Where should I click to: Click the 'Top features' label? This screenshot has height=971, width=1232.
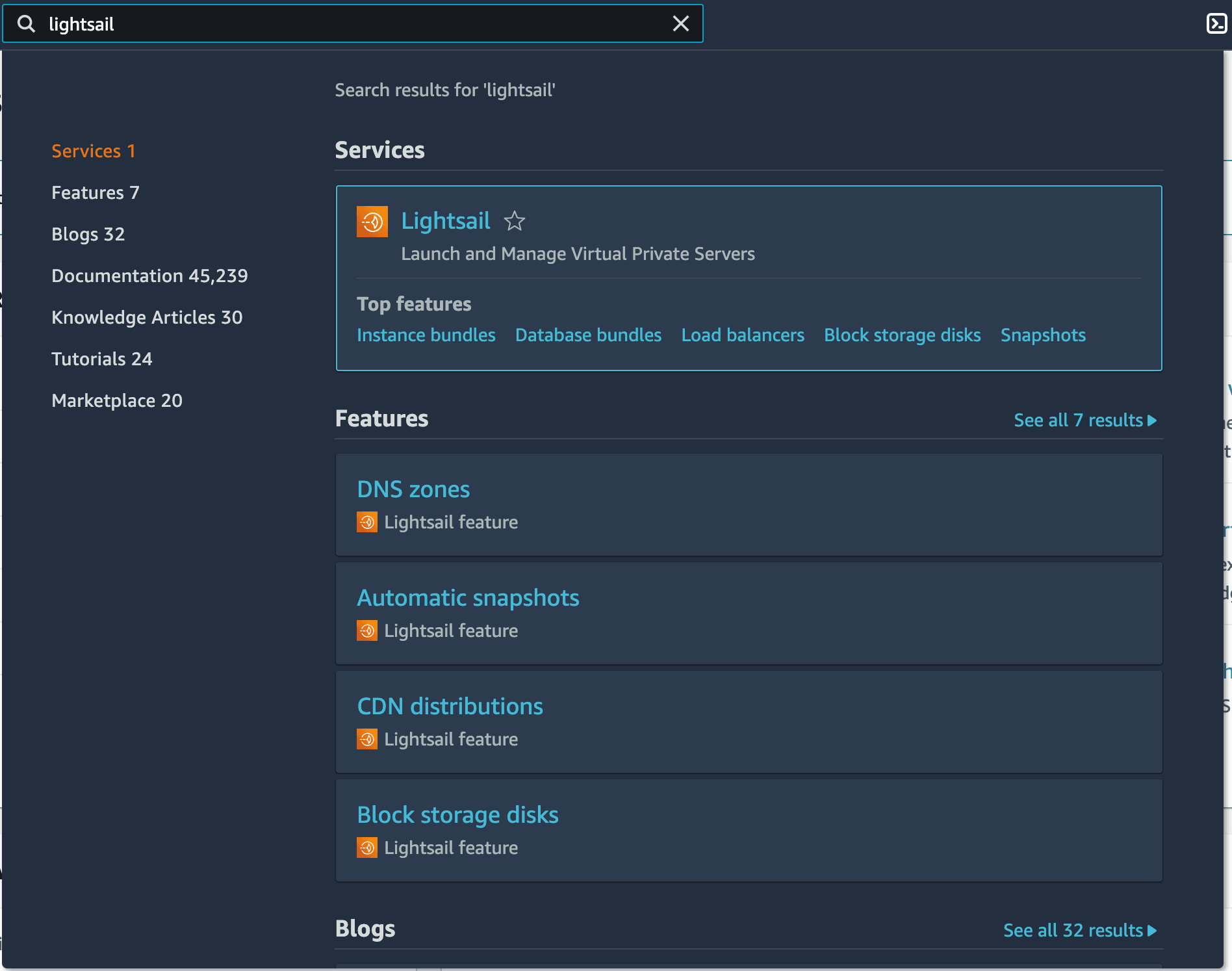pyautogui.click(x=414, y=304)
